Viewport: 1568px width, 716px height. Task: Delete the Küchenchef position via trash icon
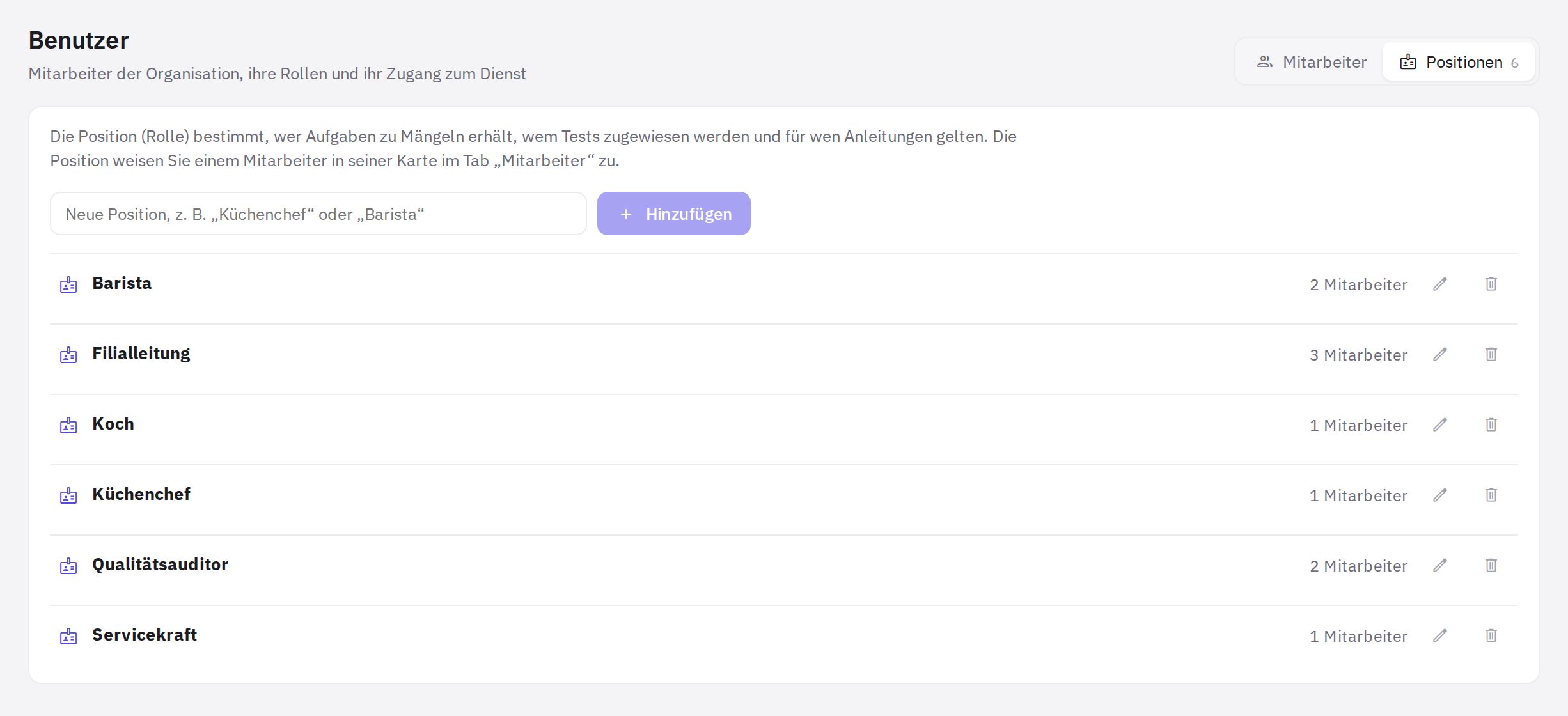point(1491,495)
